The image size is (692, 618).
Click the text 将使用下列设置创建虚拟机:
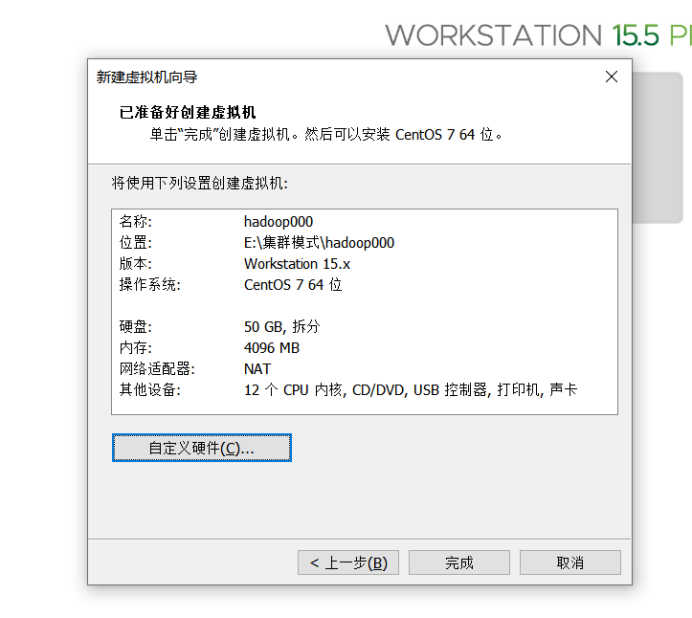coord(199,183)
